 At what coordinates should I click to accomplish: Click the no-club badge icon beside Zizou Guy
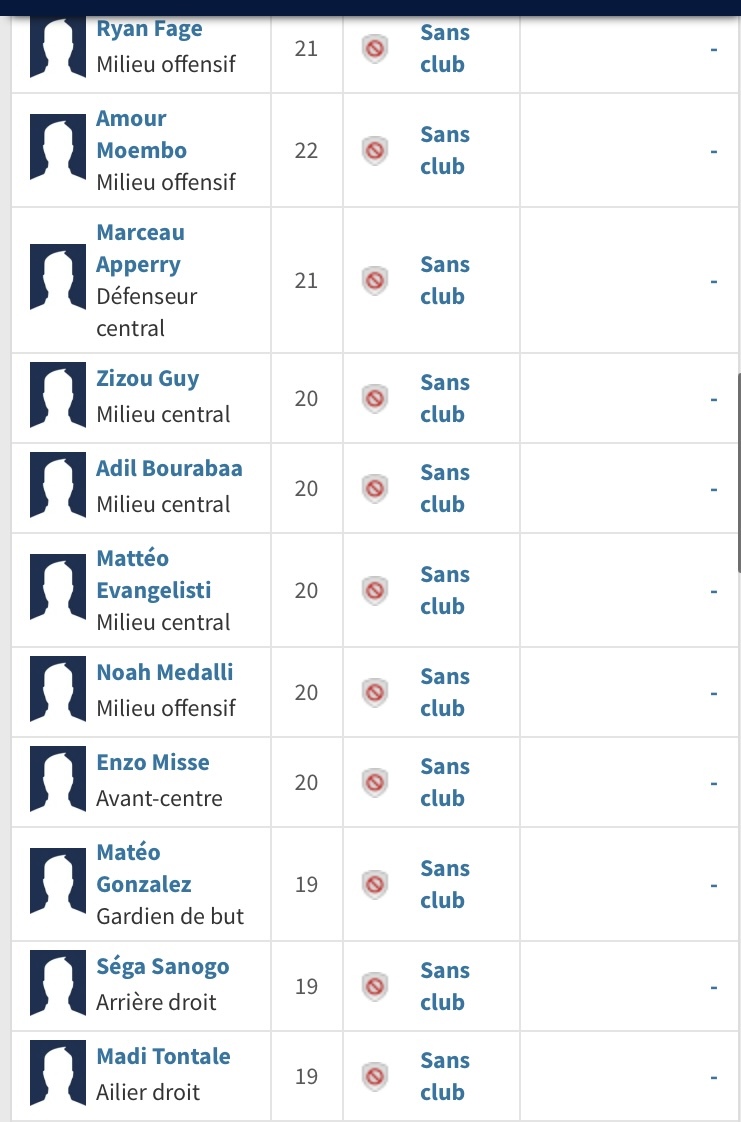coord(375,399)
